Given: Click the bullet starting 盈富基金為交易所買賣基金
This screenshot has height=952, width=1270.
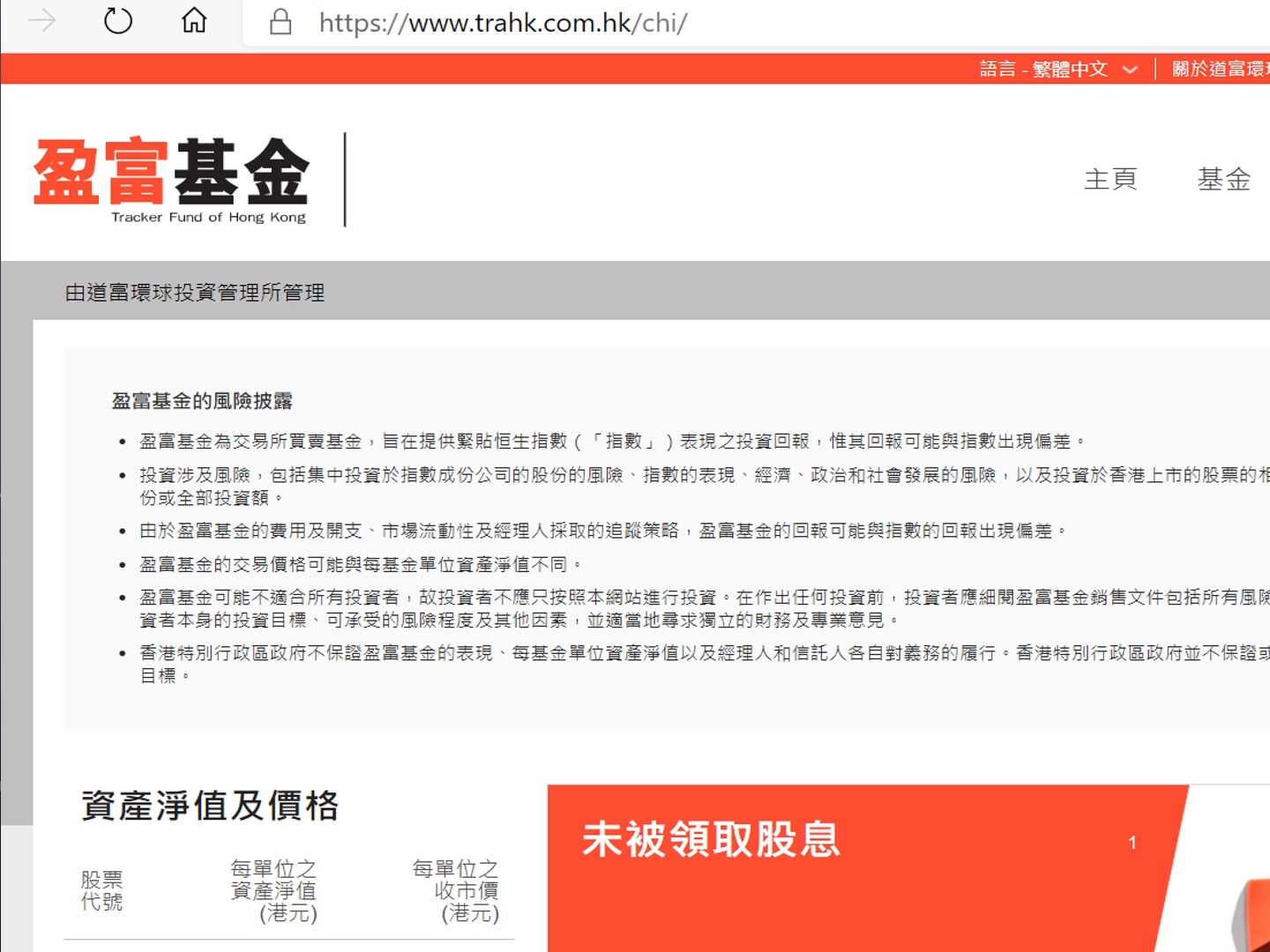Looking at the screenshot, I should pyautogui.click(x=612, y=441).
